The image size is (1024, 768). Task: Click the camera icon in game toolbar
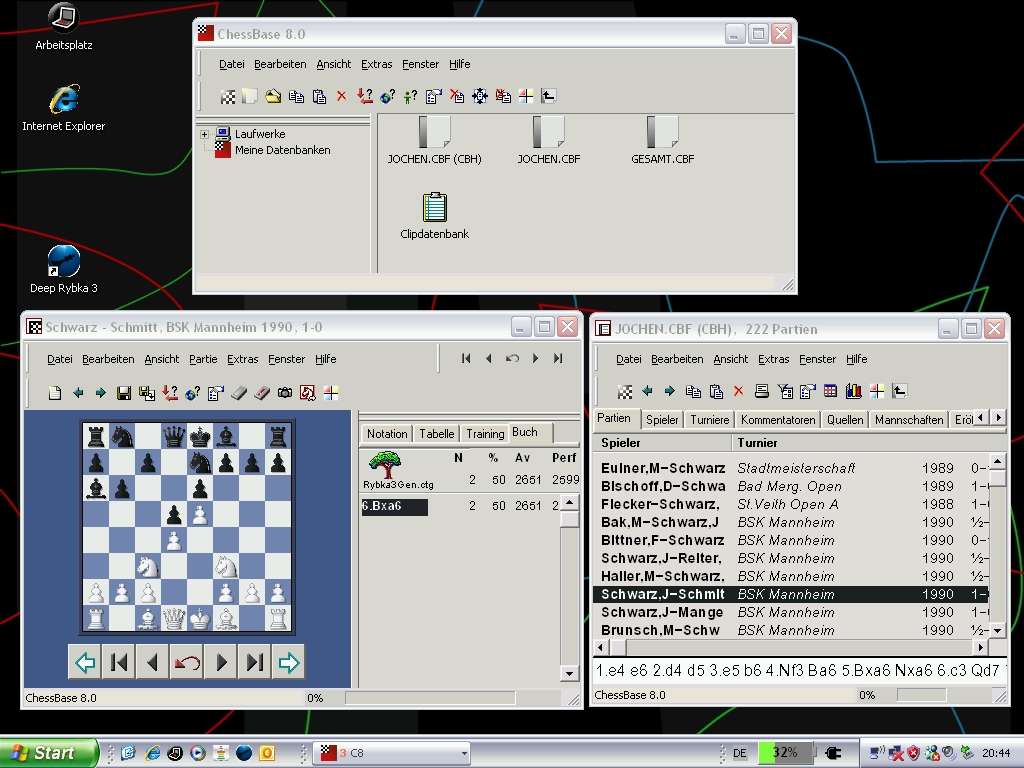point(285,393)
